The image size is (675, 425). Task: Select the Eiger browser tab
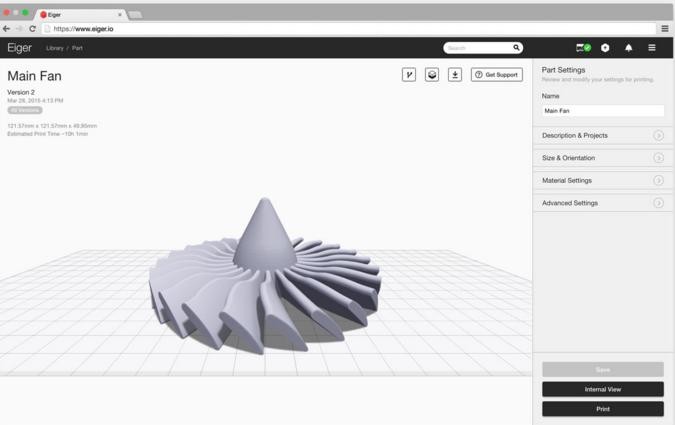tap(80, 15)
